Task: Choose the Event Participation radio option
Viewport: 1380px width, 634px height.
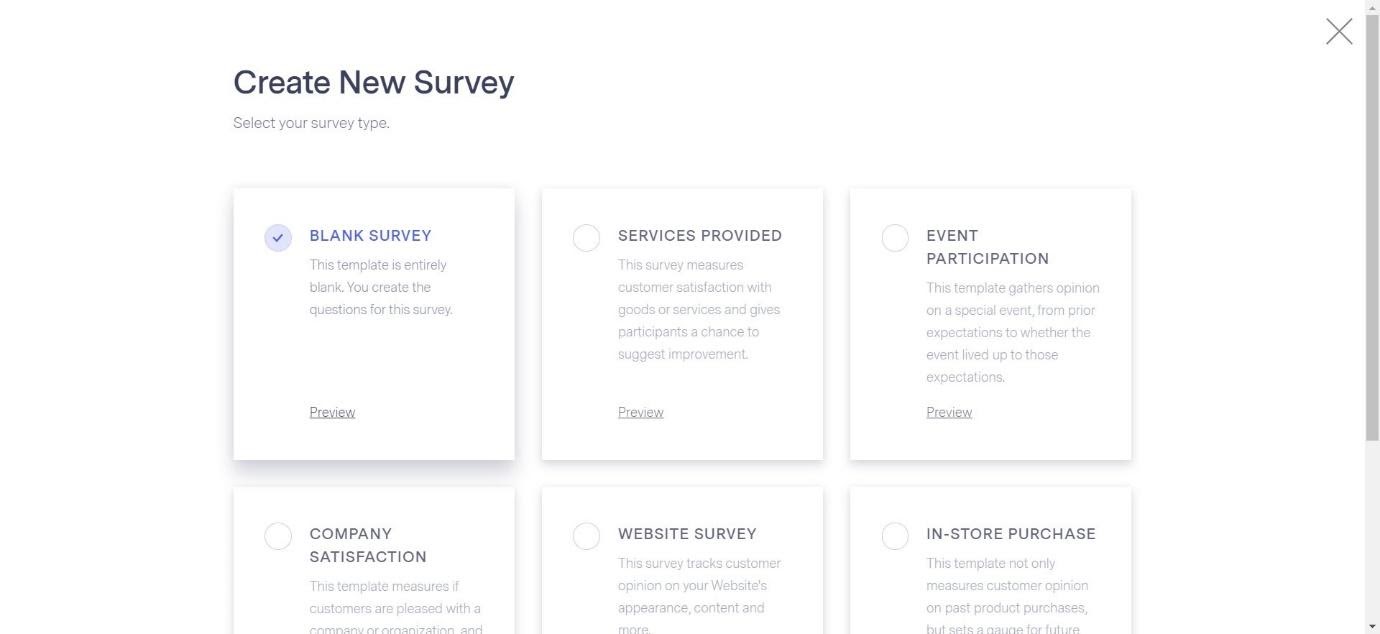Action: pos(895,238)
